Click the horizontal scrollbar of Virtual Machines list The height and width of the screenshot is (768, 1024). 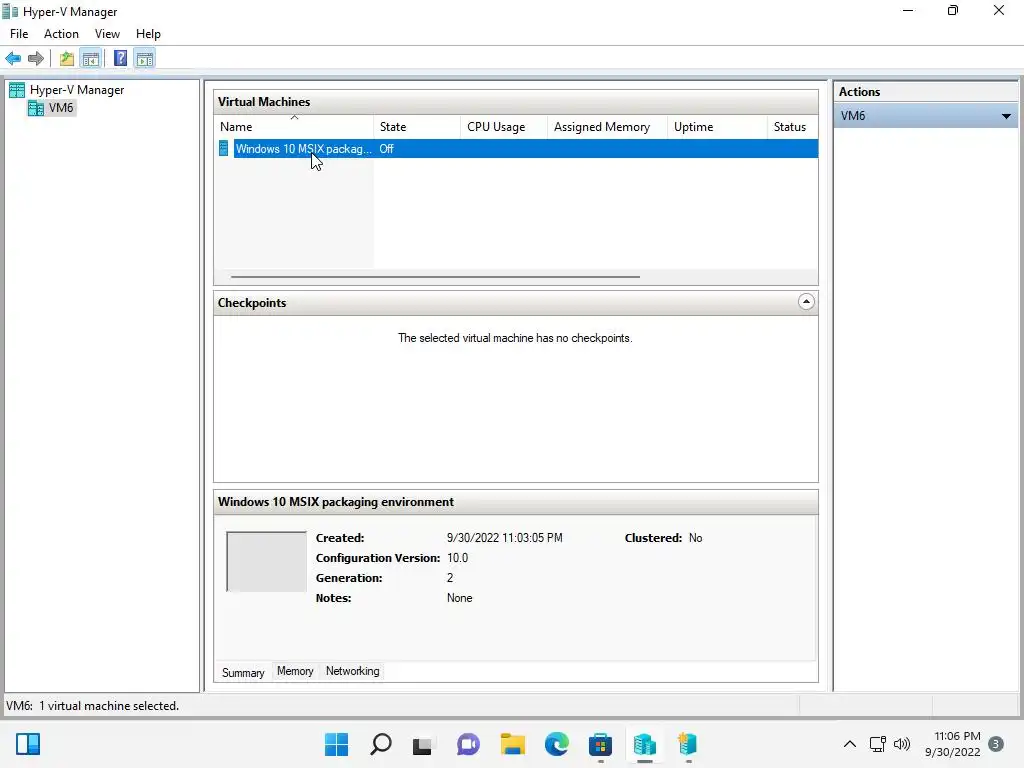(435, 277)
